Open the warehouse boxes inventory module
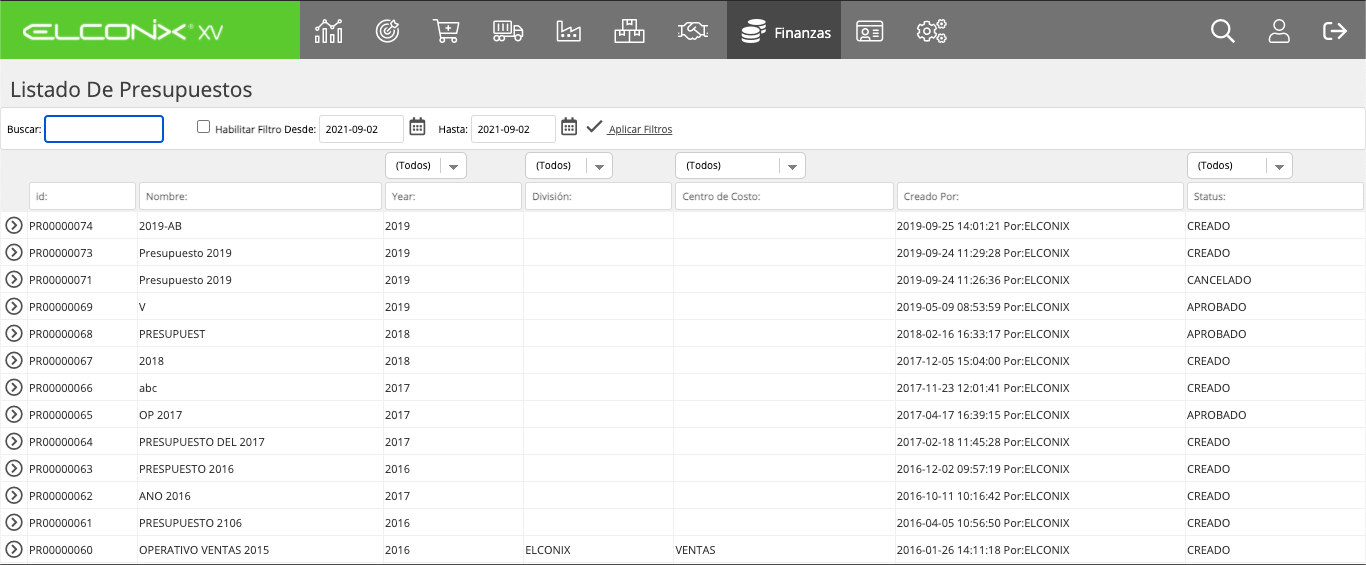This screenshot has height=565, width=1366. [x=629, y=31]
